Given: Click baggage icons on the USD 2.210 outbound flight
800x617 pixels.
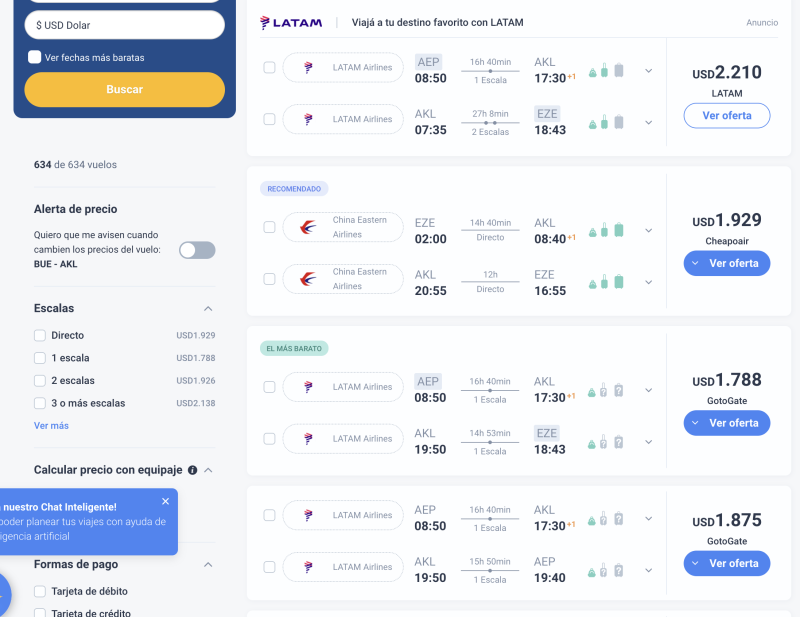Looking at the screenshot, I should coord(606,70).
